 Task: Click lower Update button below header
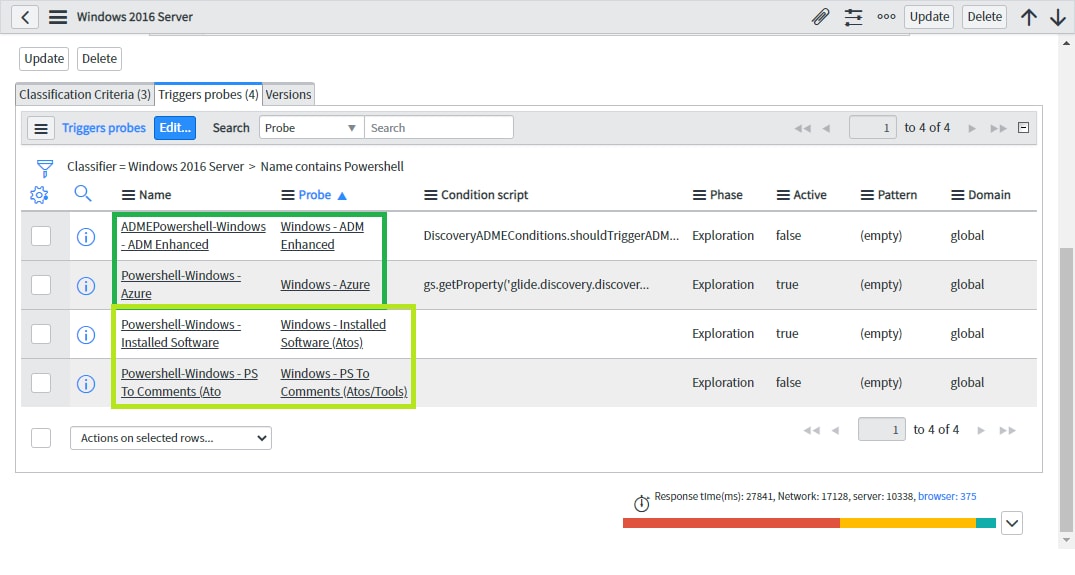click(45, 59)
